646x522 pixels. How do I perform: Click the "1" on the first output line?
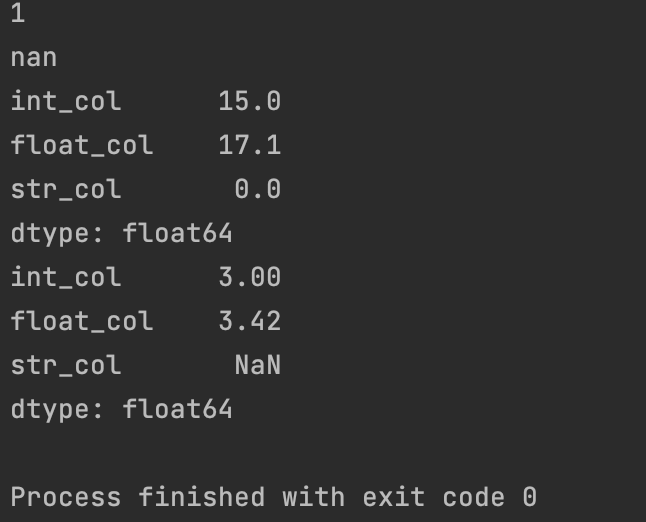(x=18, y=14)
